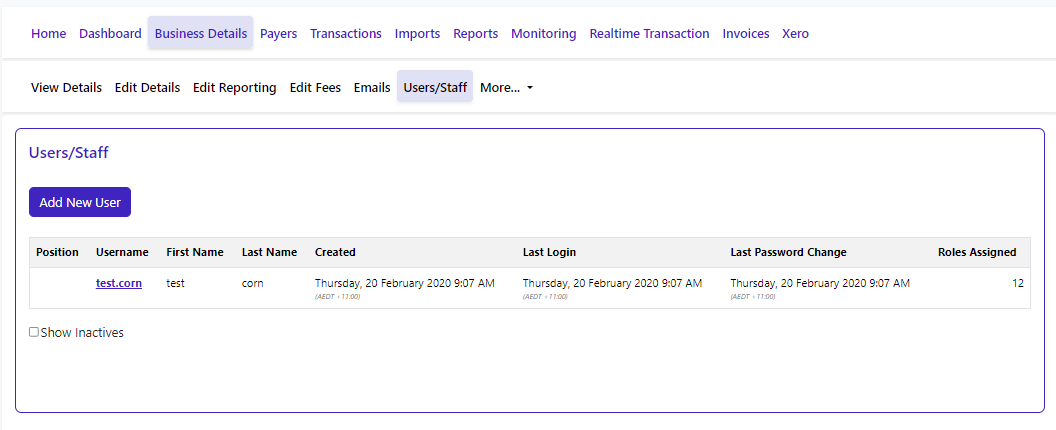Switch to the View Details tab

pos(66,87)
